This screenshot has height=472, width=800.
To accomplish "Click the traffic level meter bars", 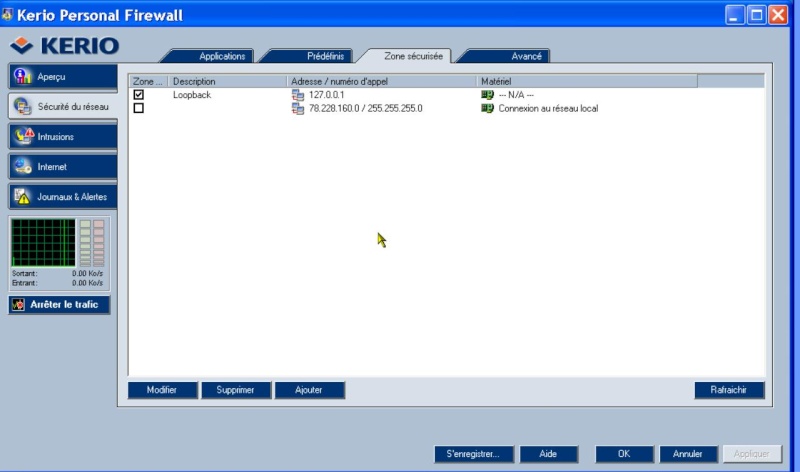I will point(92,243).
